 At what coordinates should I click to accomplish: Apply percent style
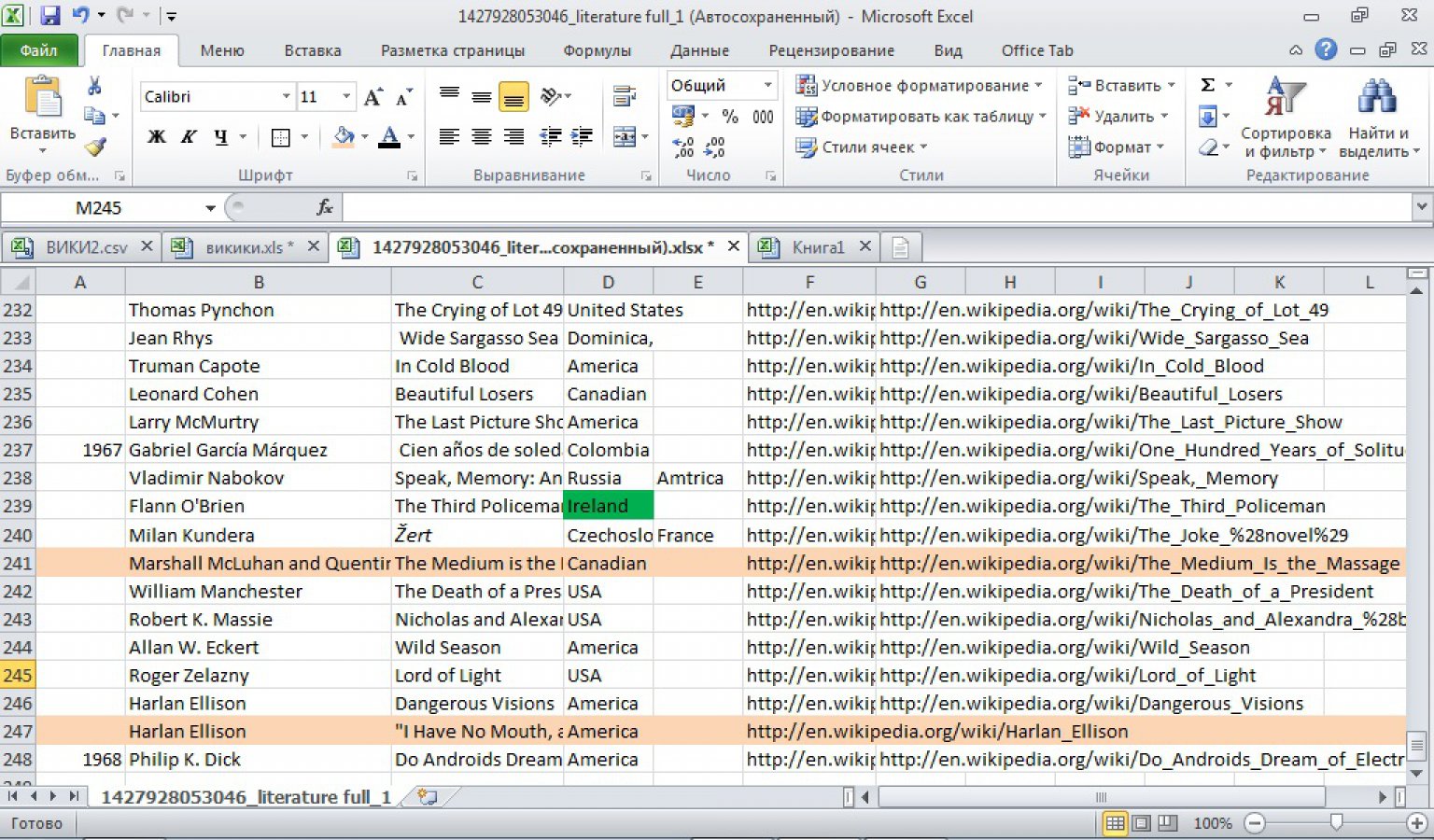(730, 116)
